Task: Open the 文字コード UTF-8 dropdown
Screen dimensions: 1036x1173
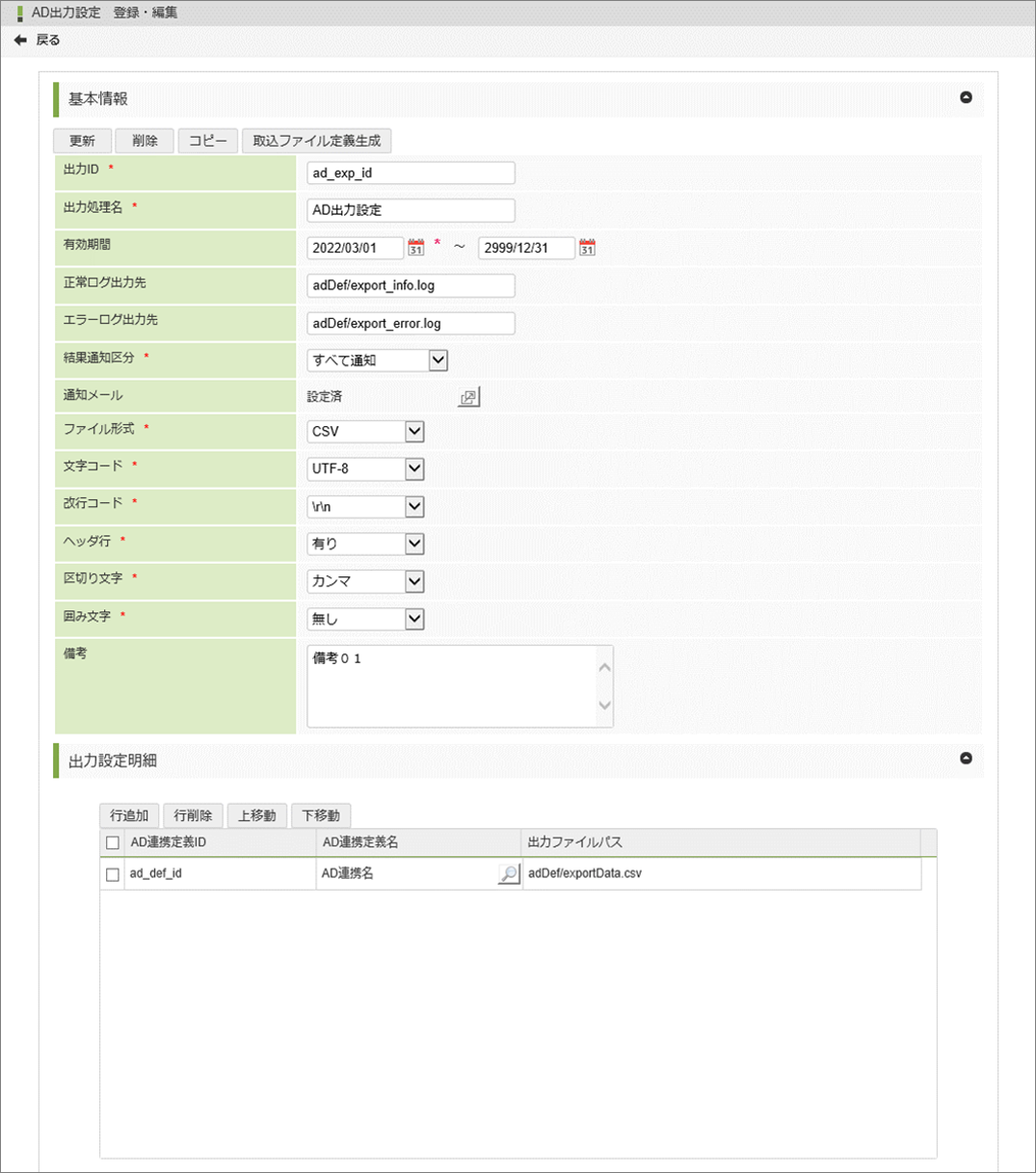Action: point(414,469)
